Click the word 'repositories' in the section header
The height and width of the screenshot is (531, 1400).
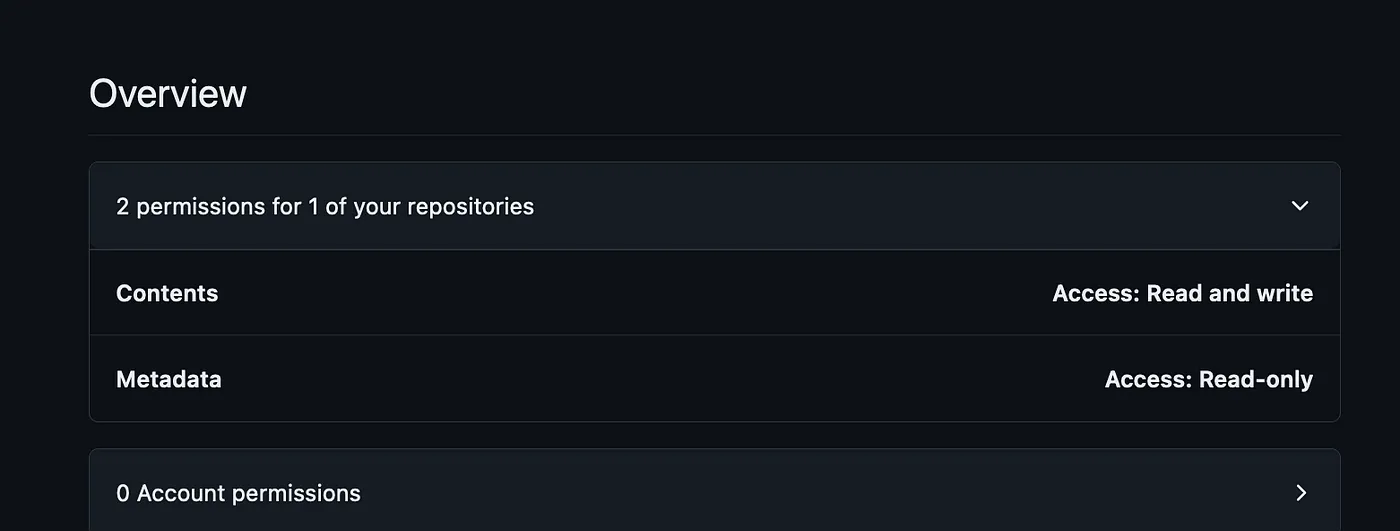[x=470, y=206]
